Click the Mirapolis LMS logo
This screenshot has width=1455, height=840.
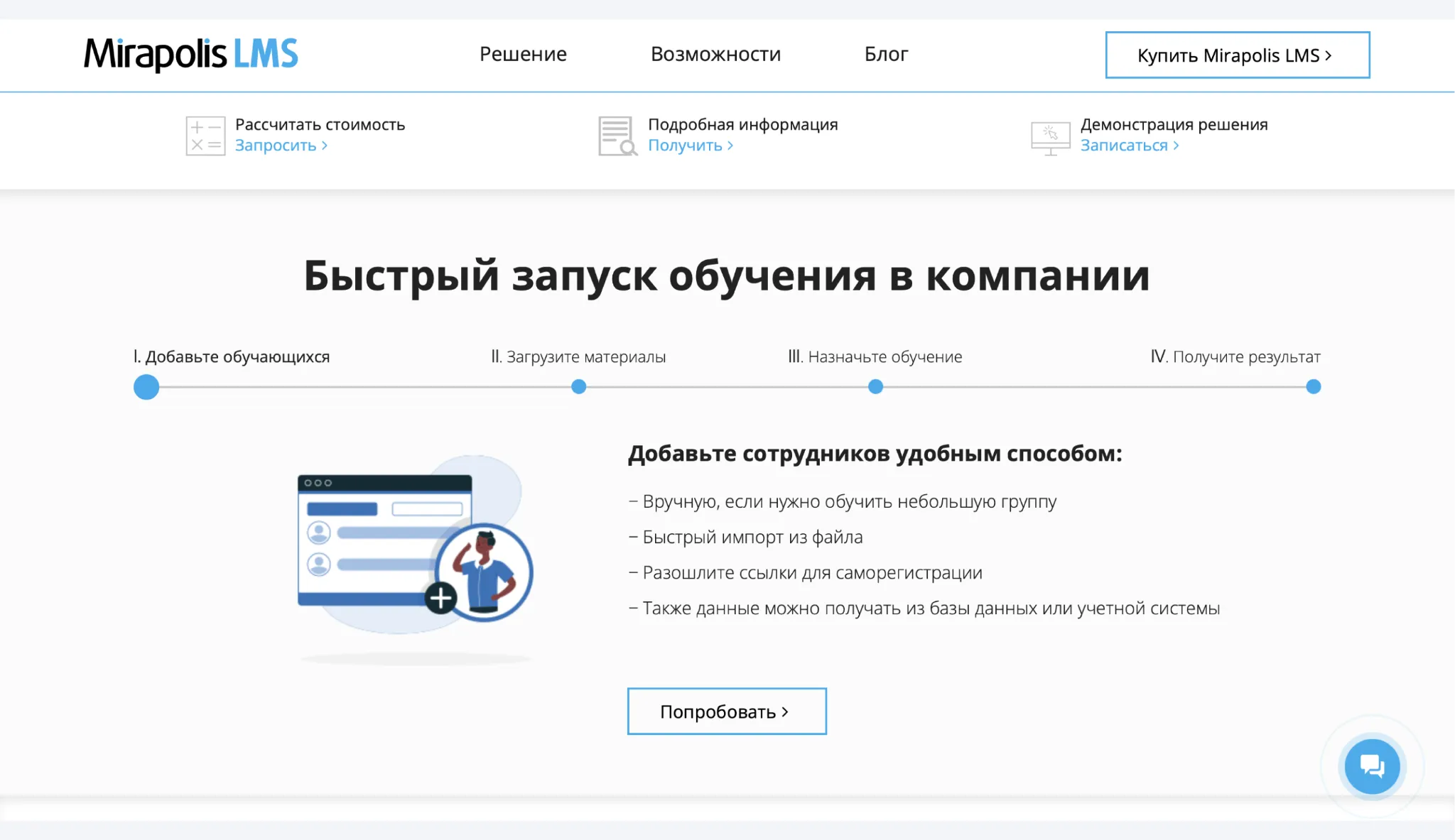coord(190,55)
